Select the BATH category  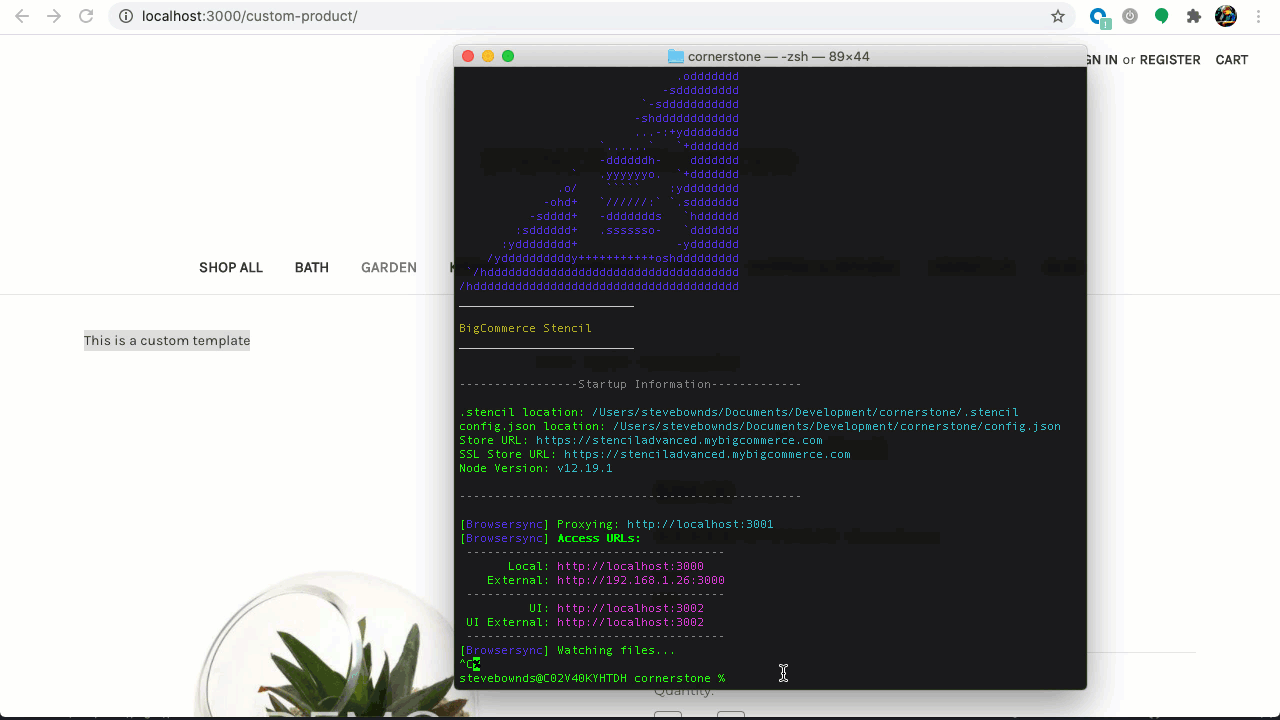pyautogui.click(x=311, y=267)
